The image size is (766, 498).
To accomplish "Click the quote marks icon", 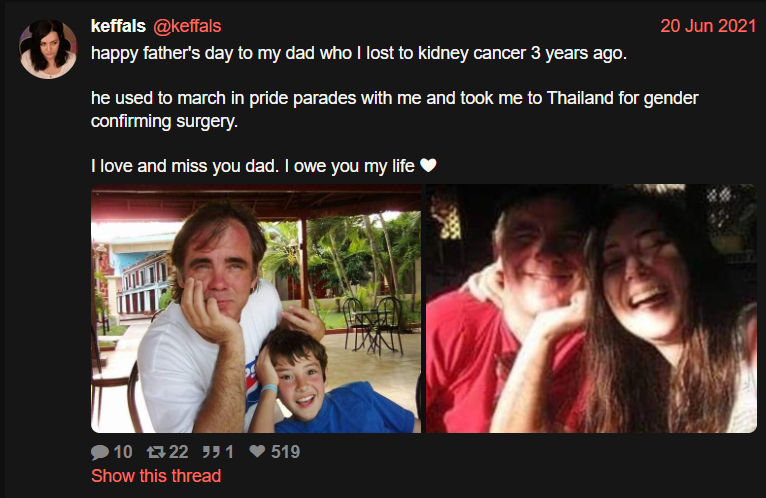I will [x=210, y=452].
